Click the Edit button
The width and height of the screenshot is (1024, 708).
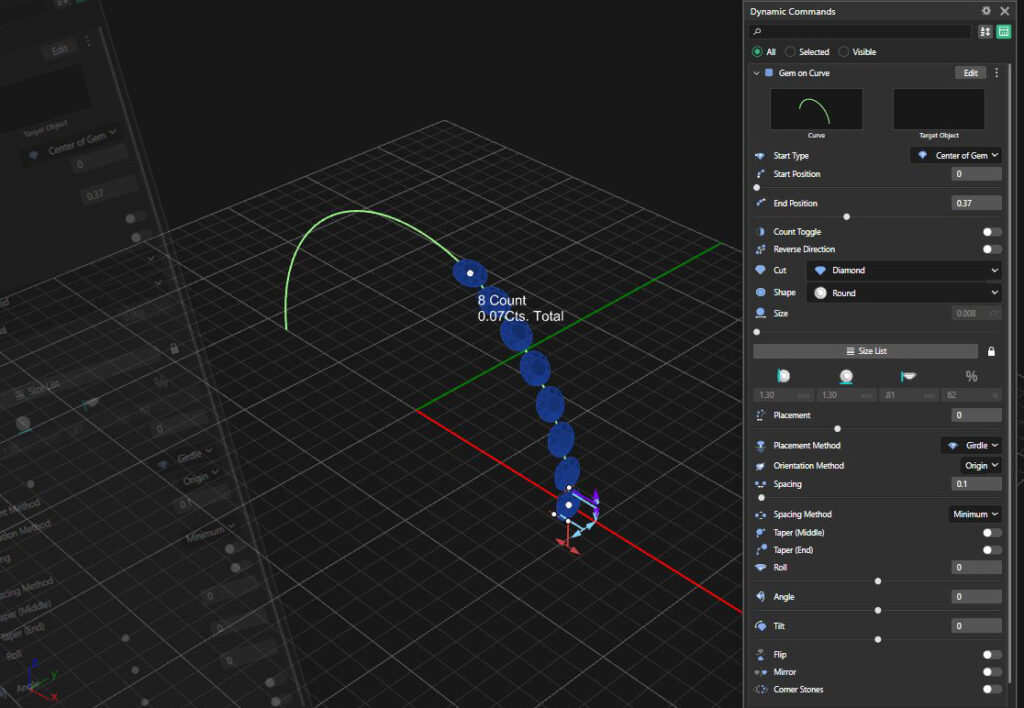970,73
